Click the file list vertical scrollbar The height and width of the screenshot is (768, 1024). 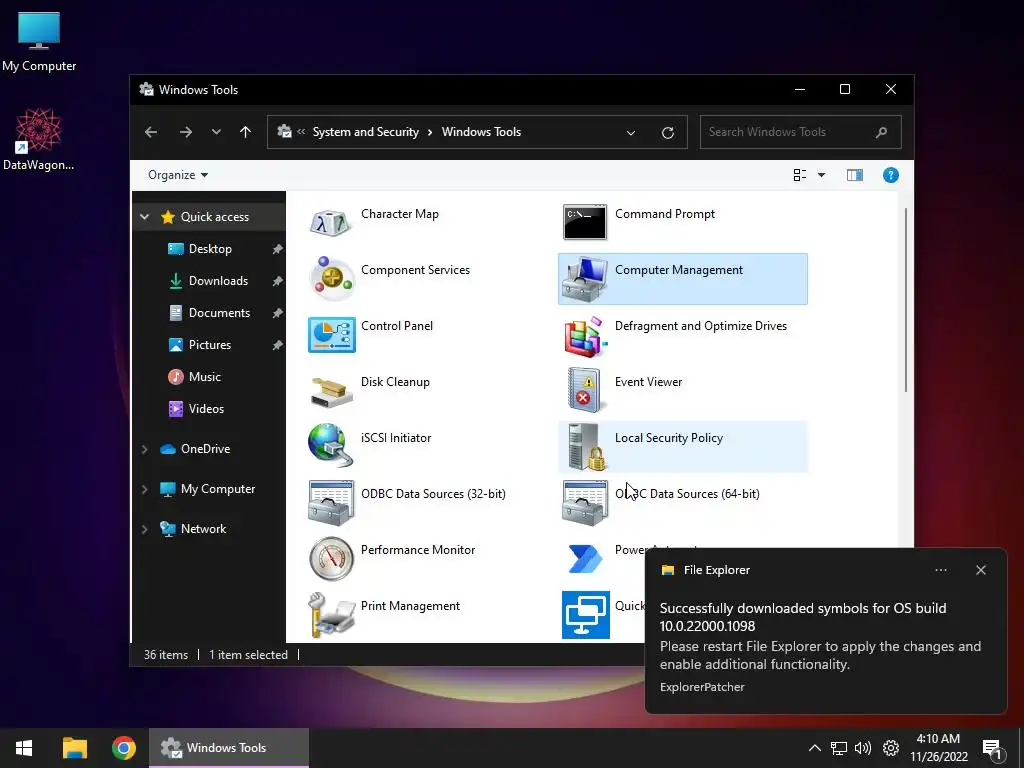point(906,300)
